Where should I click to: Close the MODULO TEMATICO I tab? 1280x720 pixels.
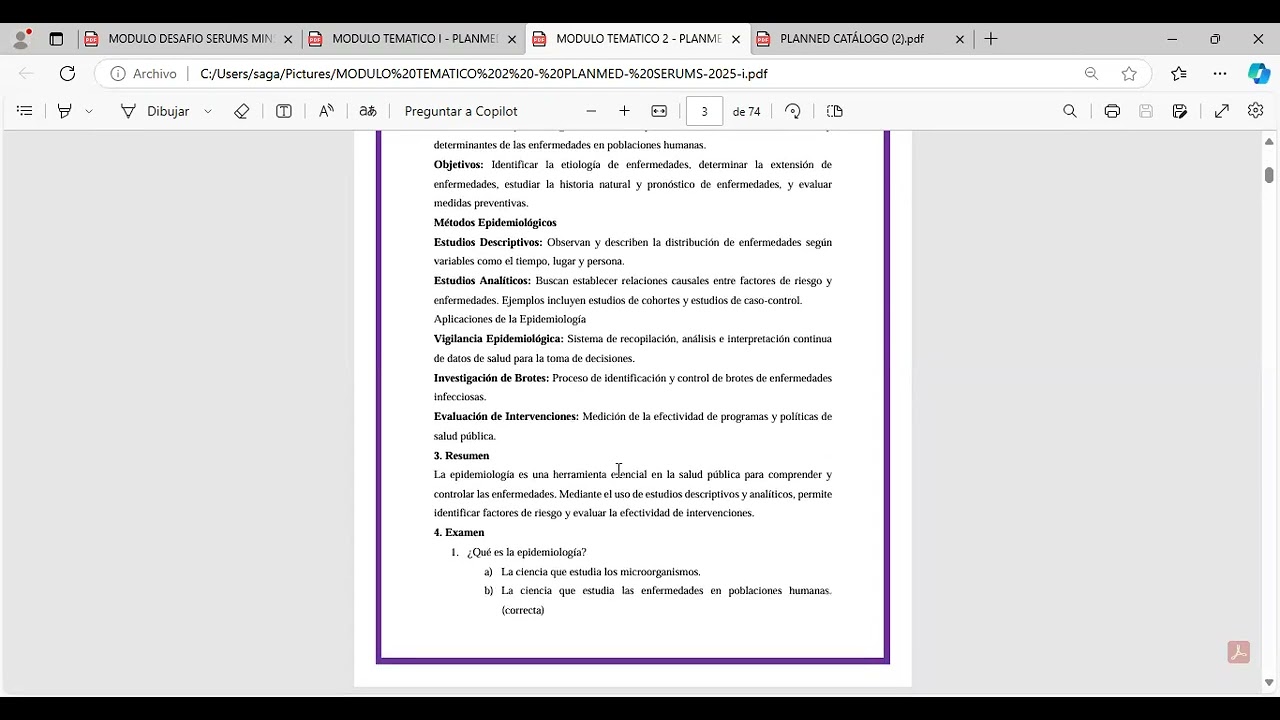tap(512, 39)
